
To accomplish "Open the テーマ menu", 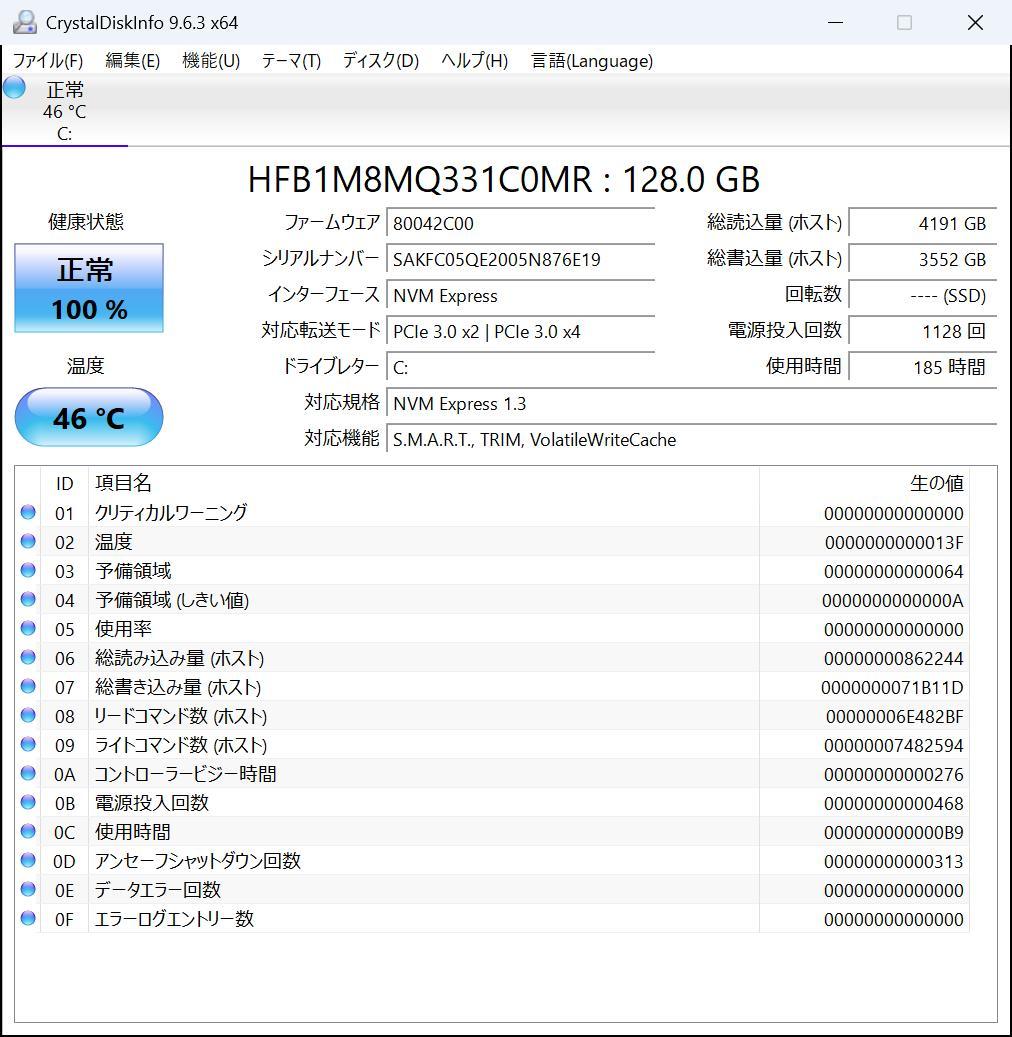I will (290, 61).
